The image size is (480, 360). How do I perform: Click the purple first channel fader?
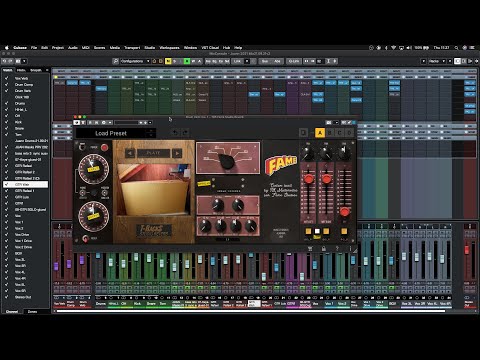[x=56, y=266]
